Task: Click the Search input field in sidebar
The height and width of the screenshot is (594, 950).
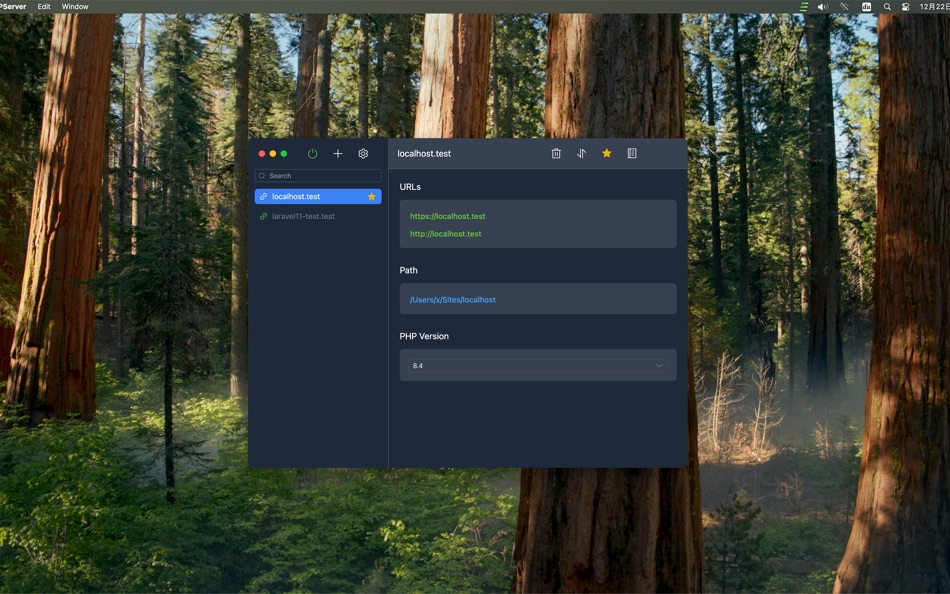Action: pyautogui.click(x=318, y=176)
